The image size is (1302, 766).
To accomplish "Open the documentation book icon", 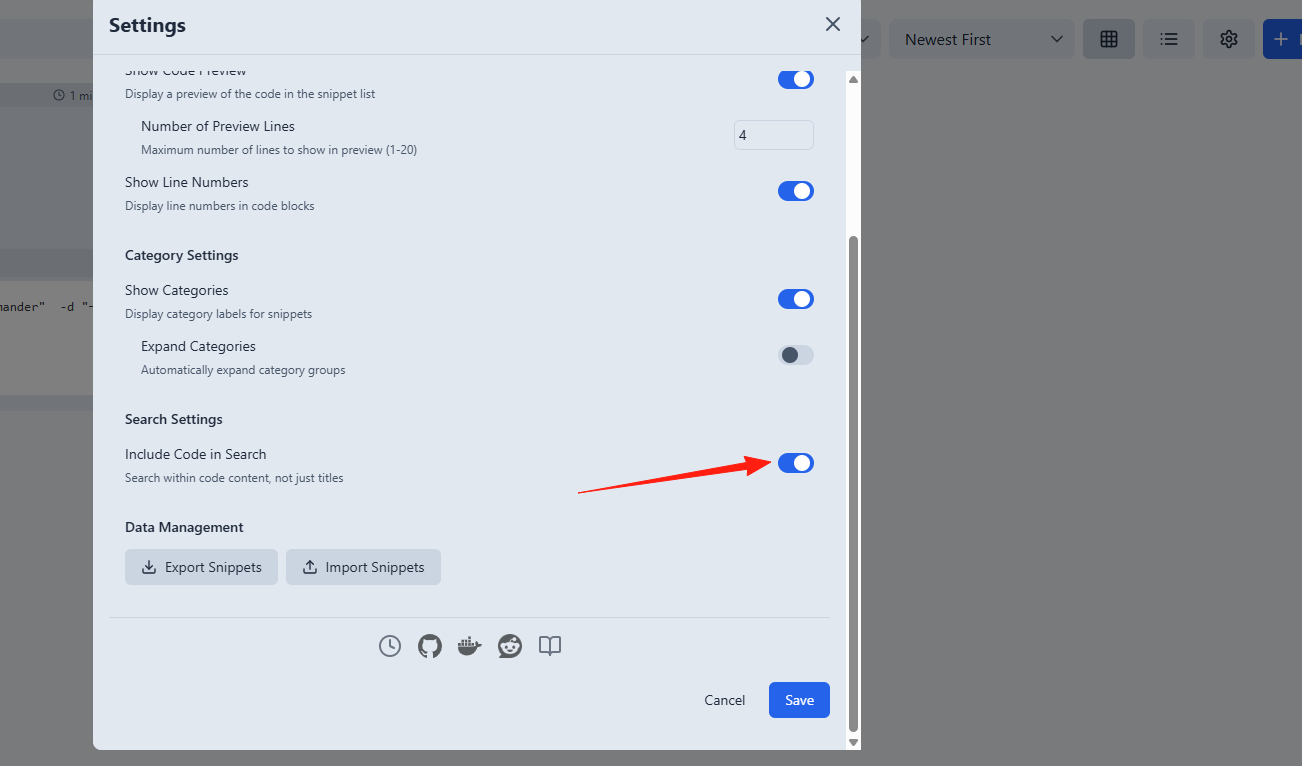I will click(x=550, y=646).
